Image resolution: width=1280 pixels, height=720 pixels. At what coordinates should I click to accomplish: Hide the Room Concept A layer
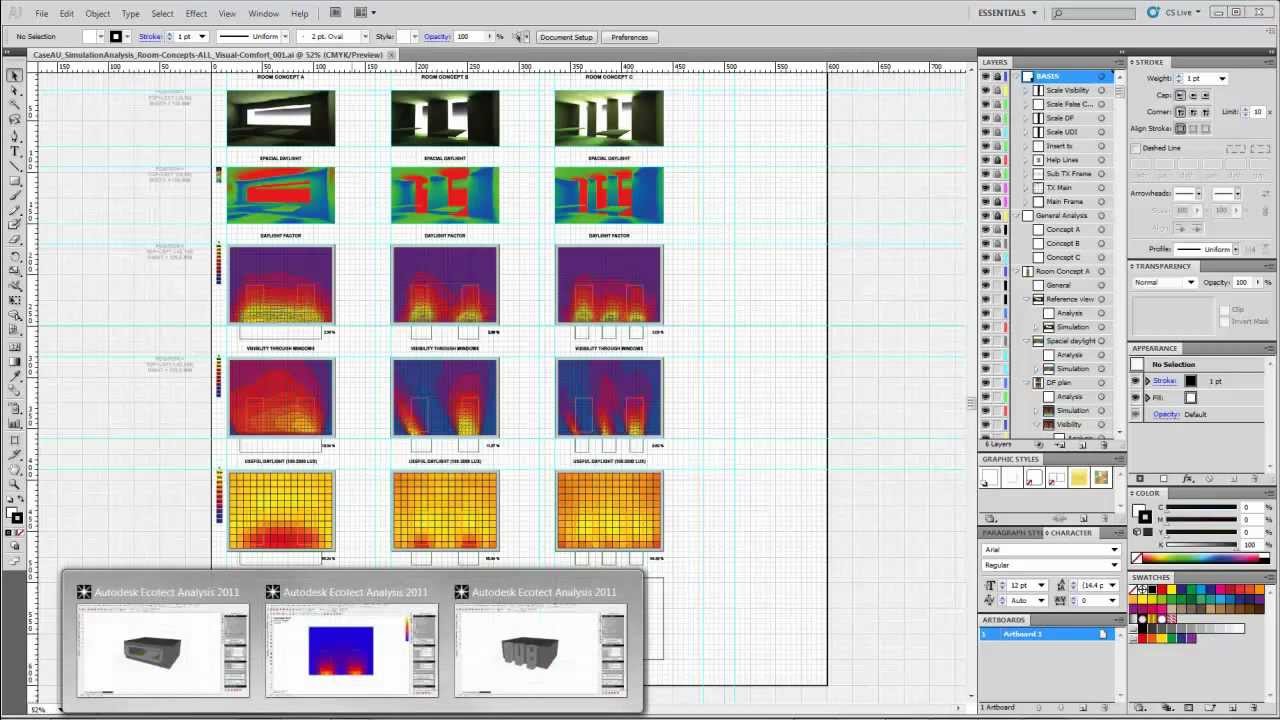(x=985, y=272)
